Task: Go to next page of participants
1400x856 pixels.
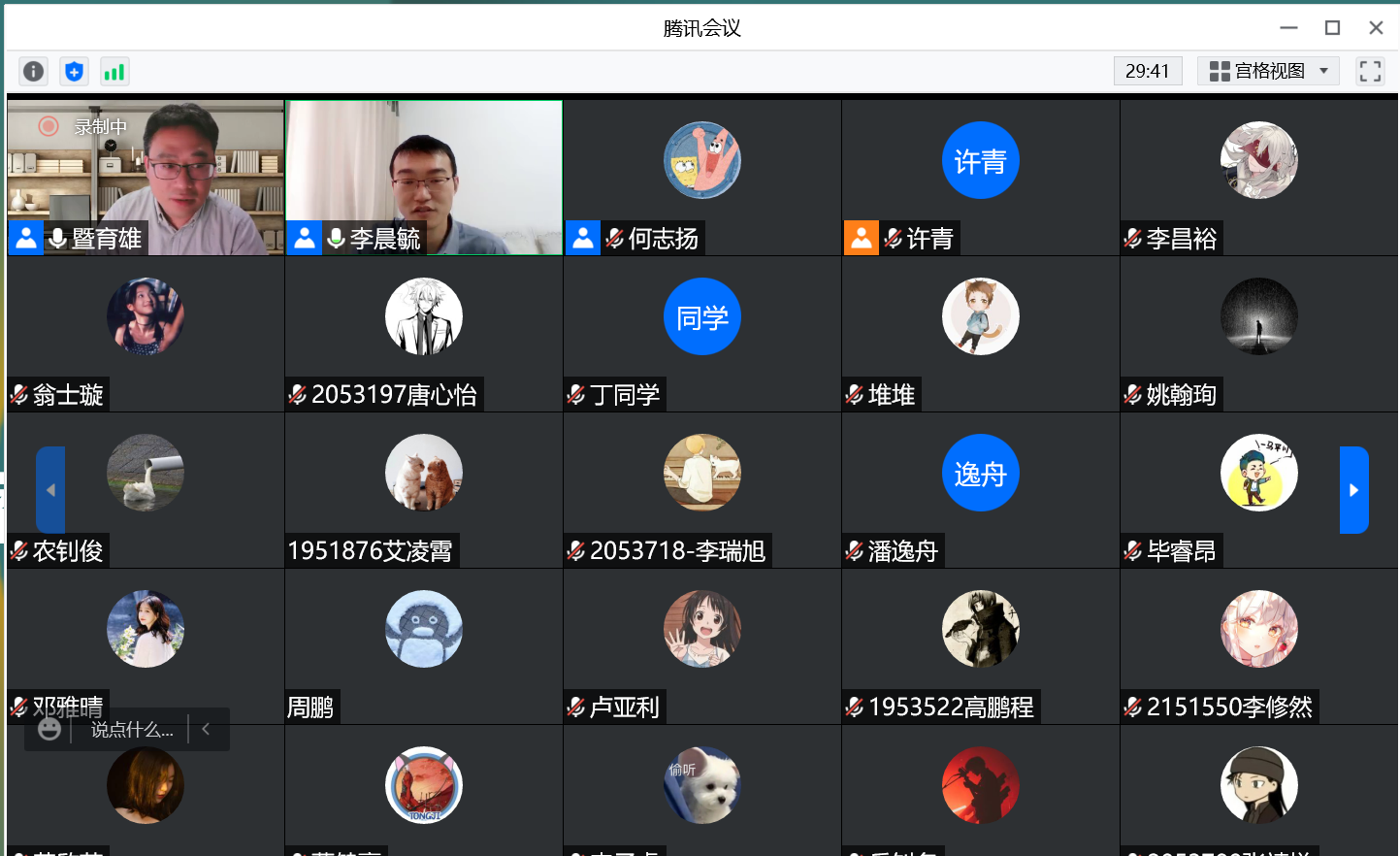Action: [x=1353, y=490]
